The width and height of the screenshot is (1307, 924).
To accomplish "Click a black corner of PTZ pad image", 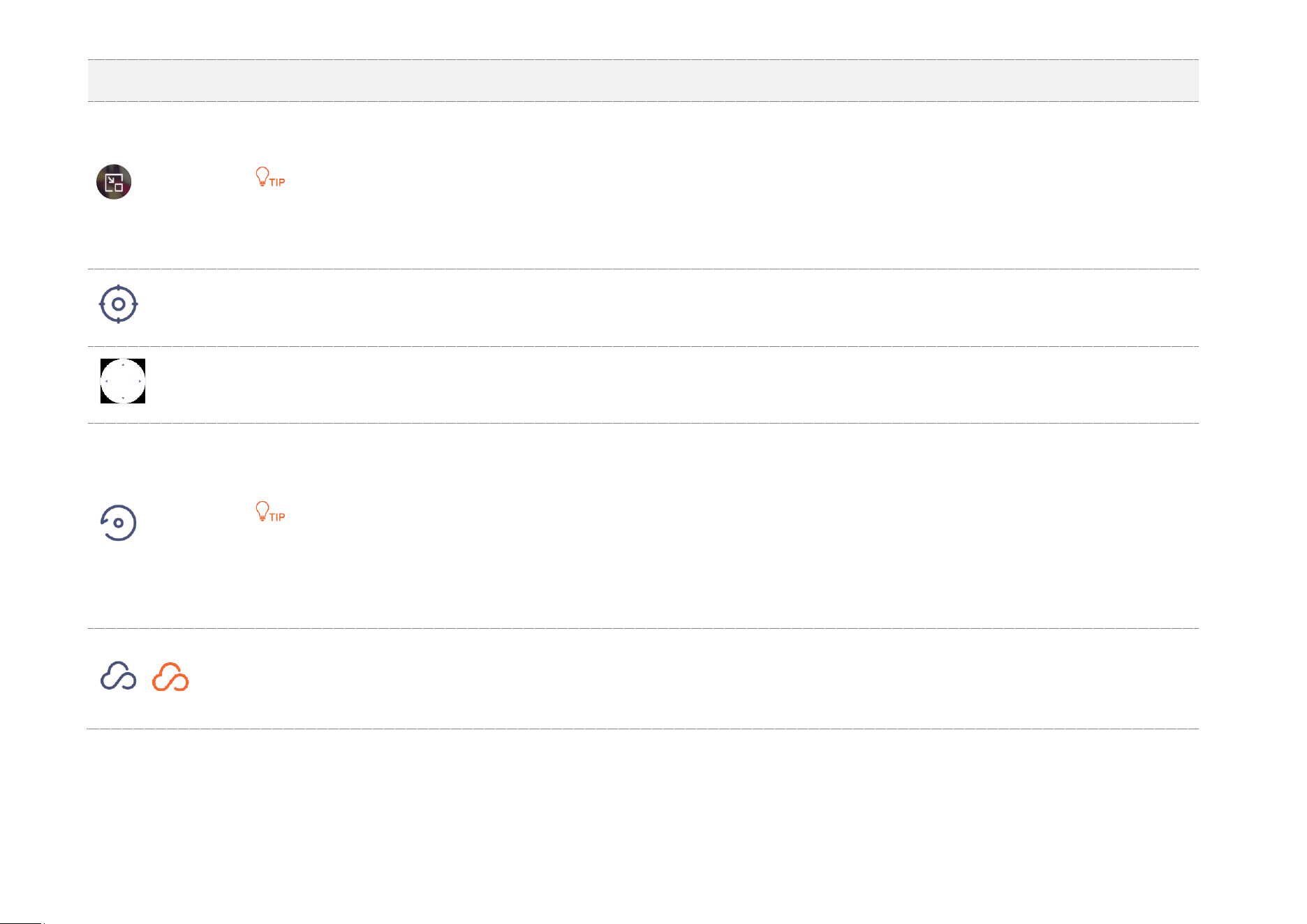I will click(x=104, y=362).
